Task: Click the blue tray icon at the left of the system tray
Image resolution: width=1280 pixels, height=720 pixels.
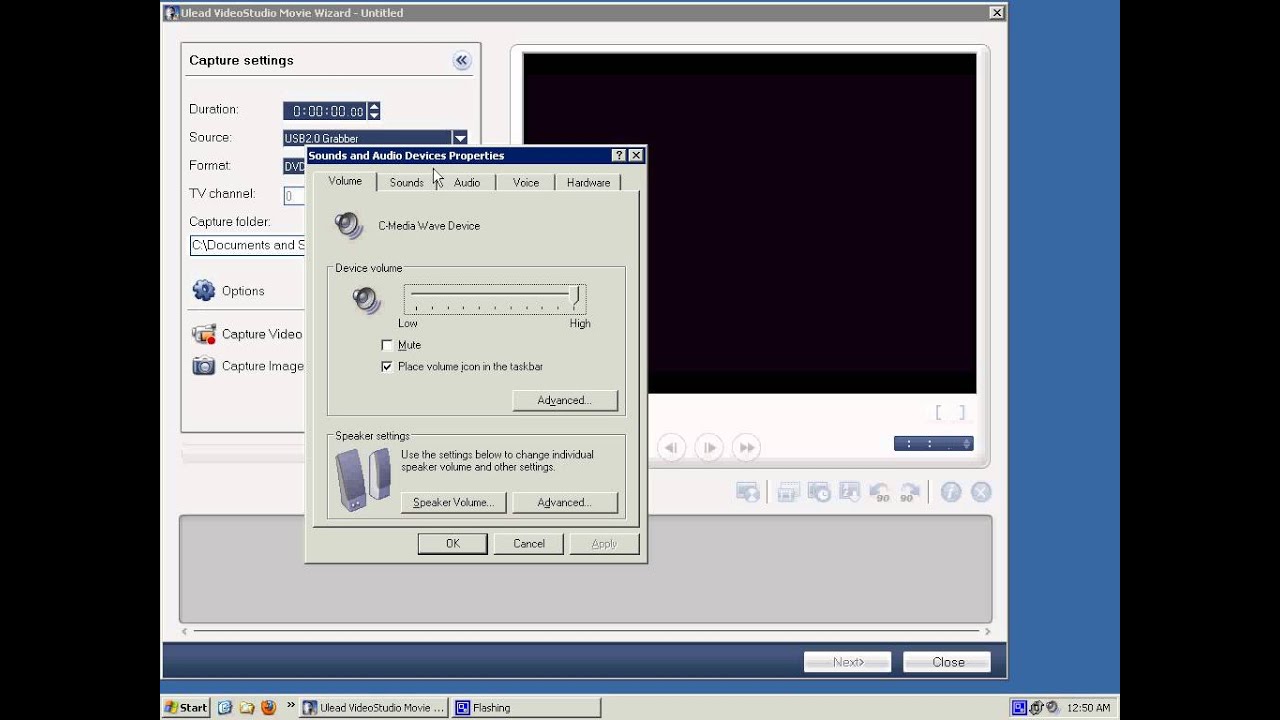Action: [x=1019, y=708]
